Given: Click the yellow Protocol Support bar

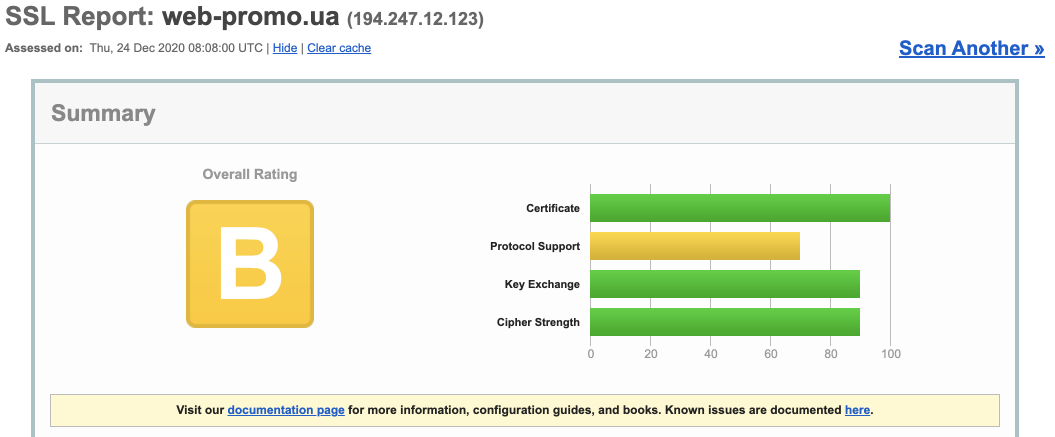Looking at the screenshot, I should coord(695,246).
